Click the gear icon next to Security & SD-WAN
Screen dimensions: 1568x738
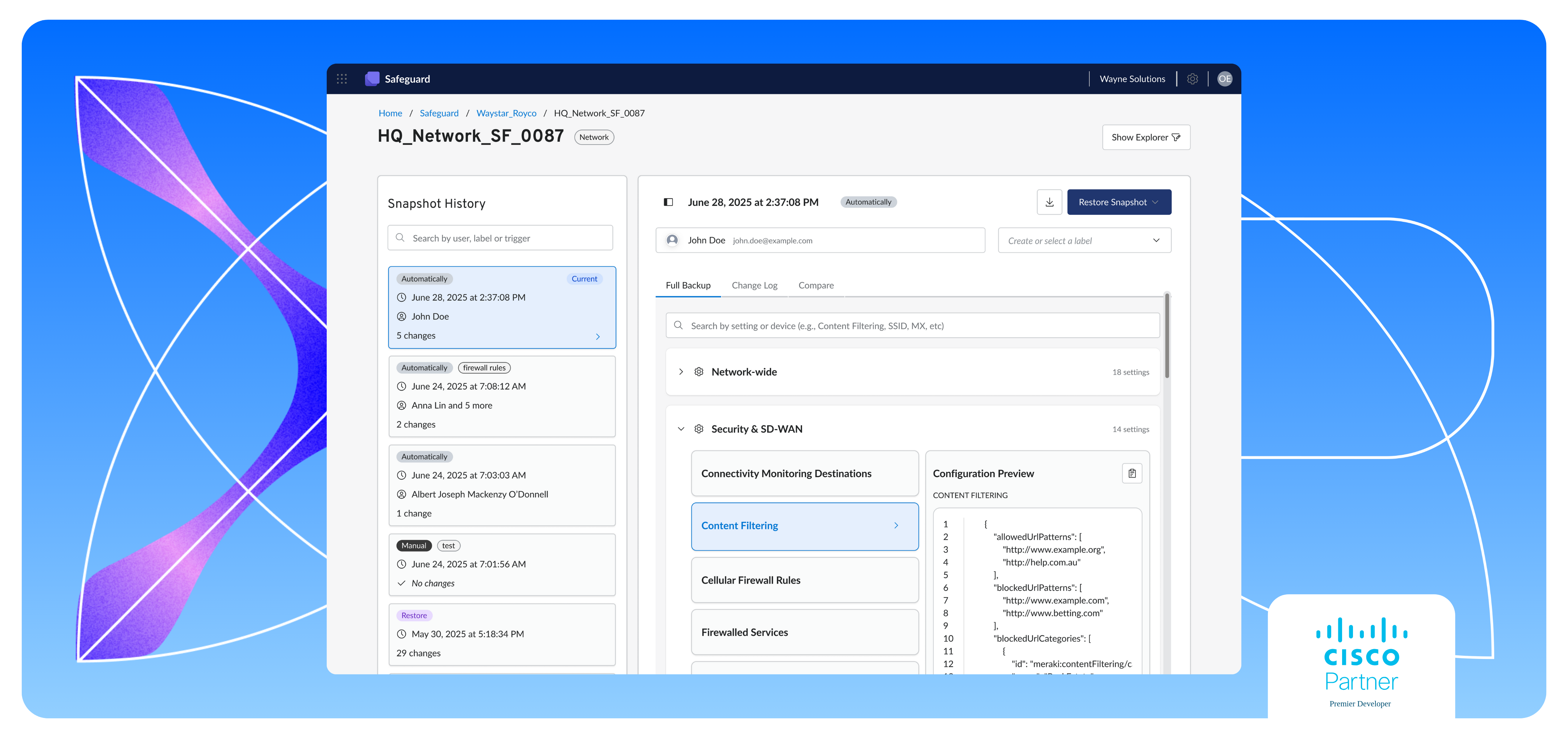698,429
